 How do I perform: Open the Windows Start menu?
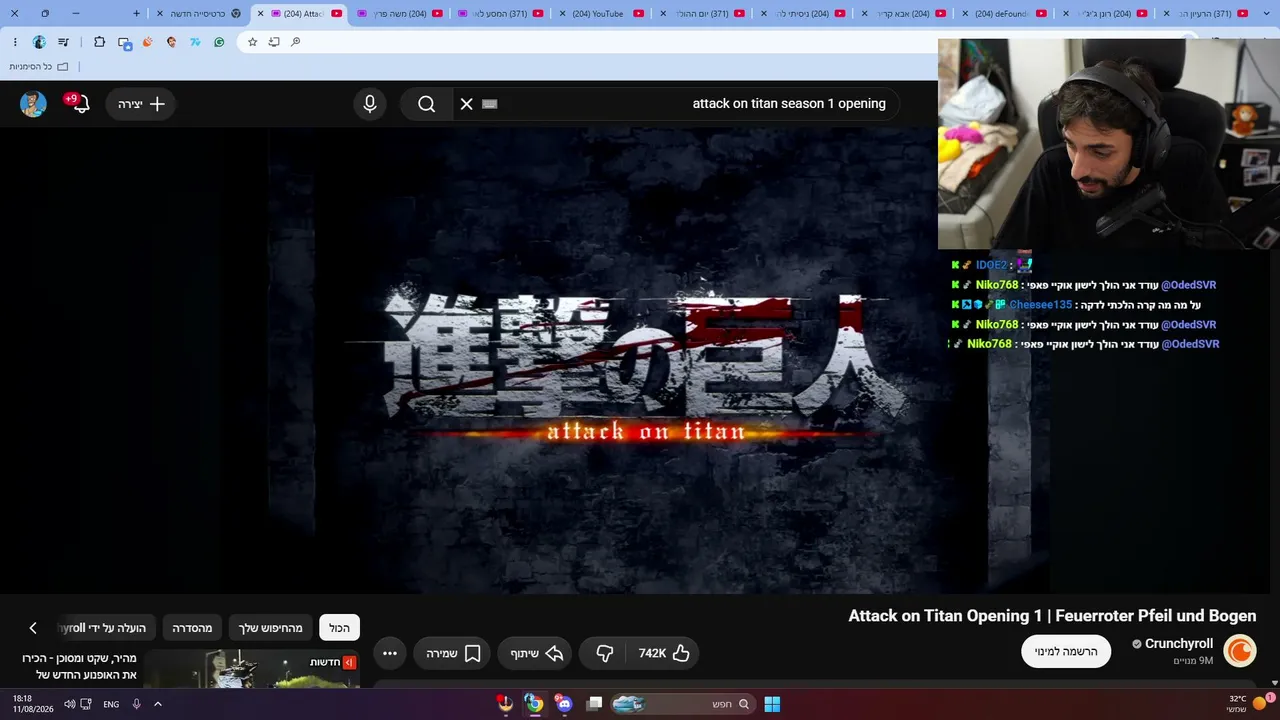[x=772, y=704]
